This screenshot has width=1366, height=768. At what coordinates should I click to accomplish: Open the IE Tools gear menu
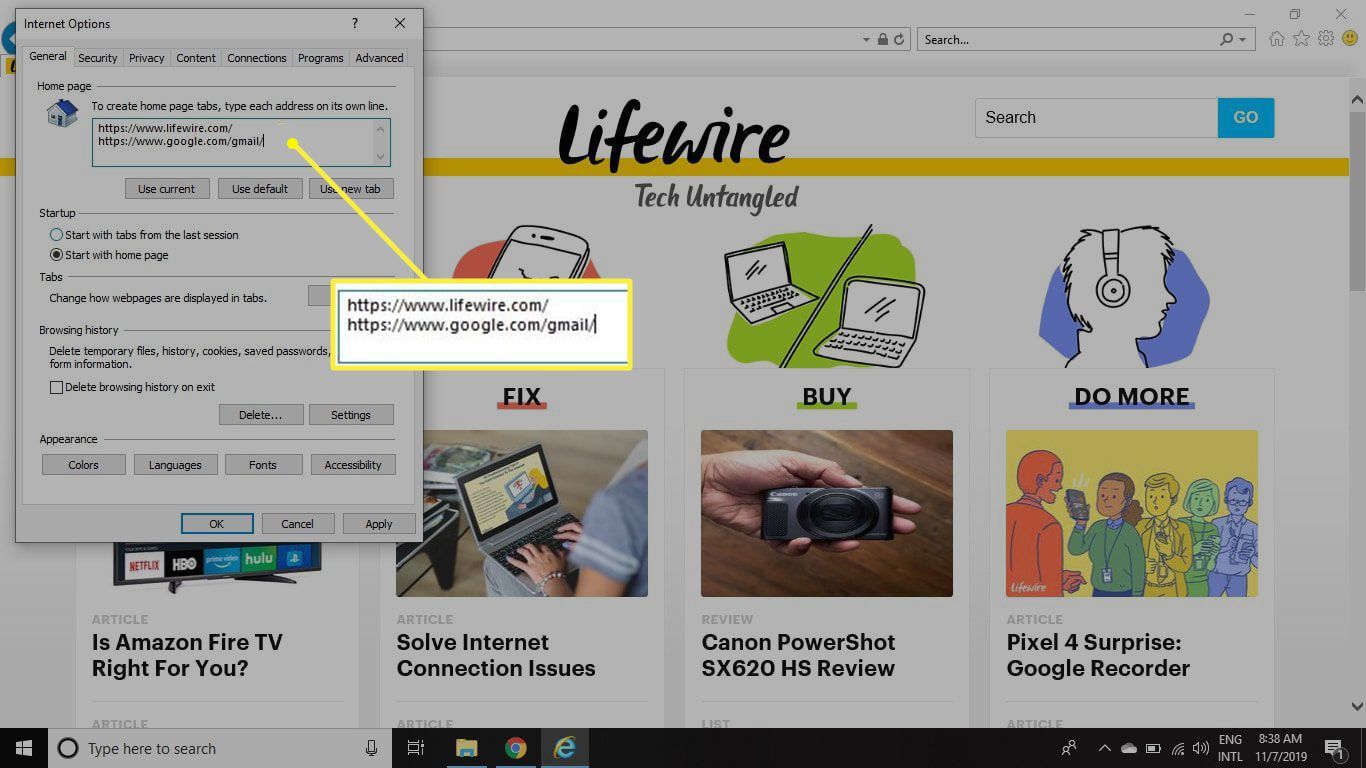[x=1326, y=39]
